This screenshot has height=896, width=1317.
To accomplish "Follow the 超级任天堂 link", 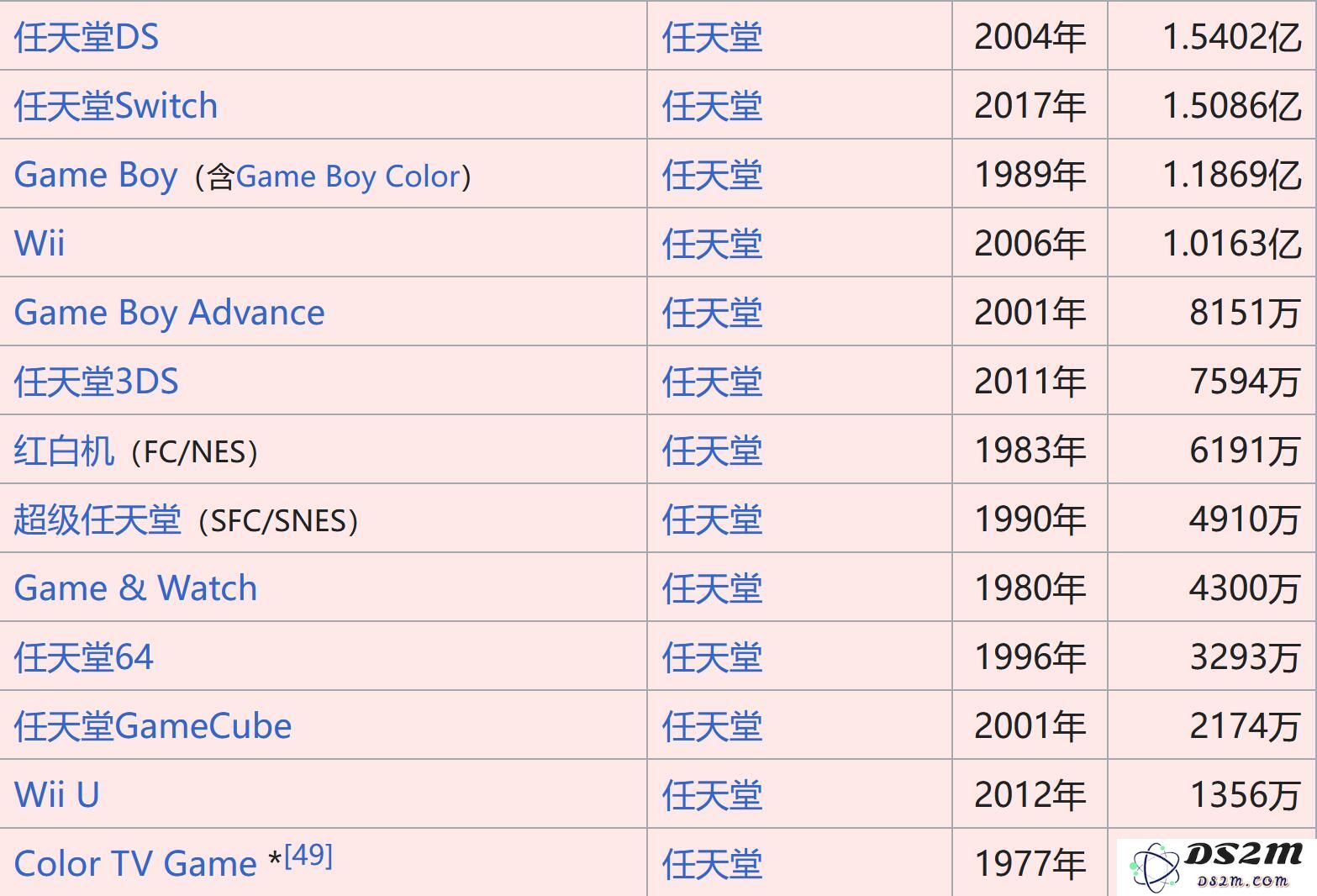I will tap(97, 519).
